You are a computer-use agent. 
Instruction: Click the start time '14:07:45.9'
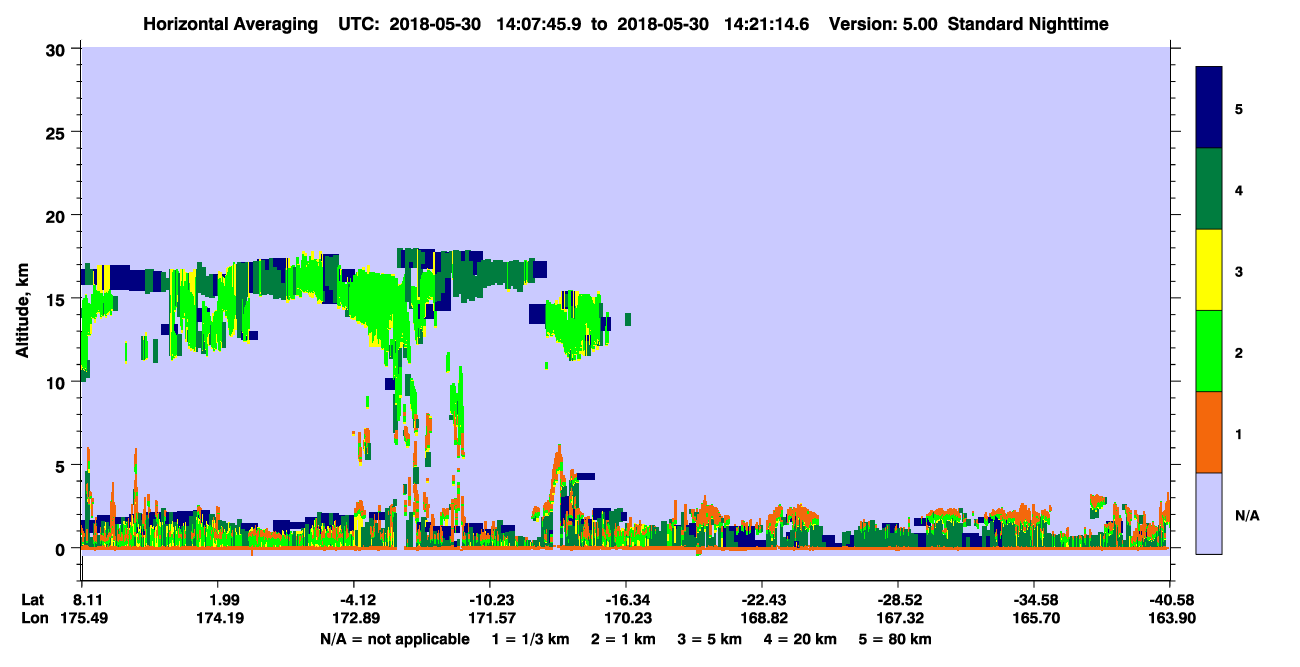point(537,24)
